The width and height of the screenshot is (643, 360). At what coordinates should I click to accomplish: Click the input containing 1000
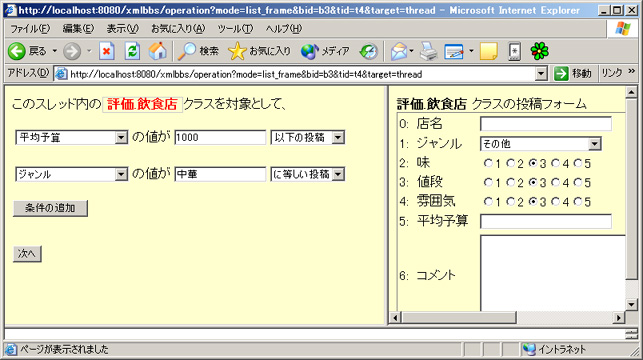click(x=220, y=137)
